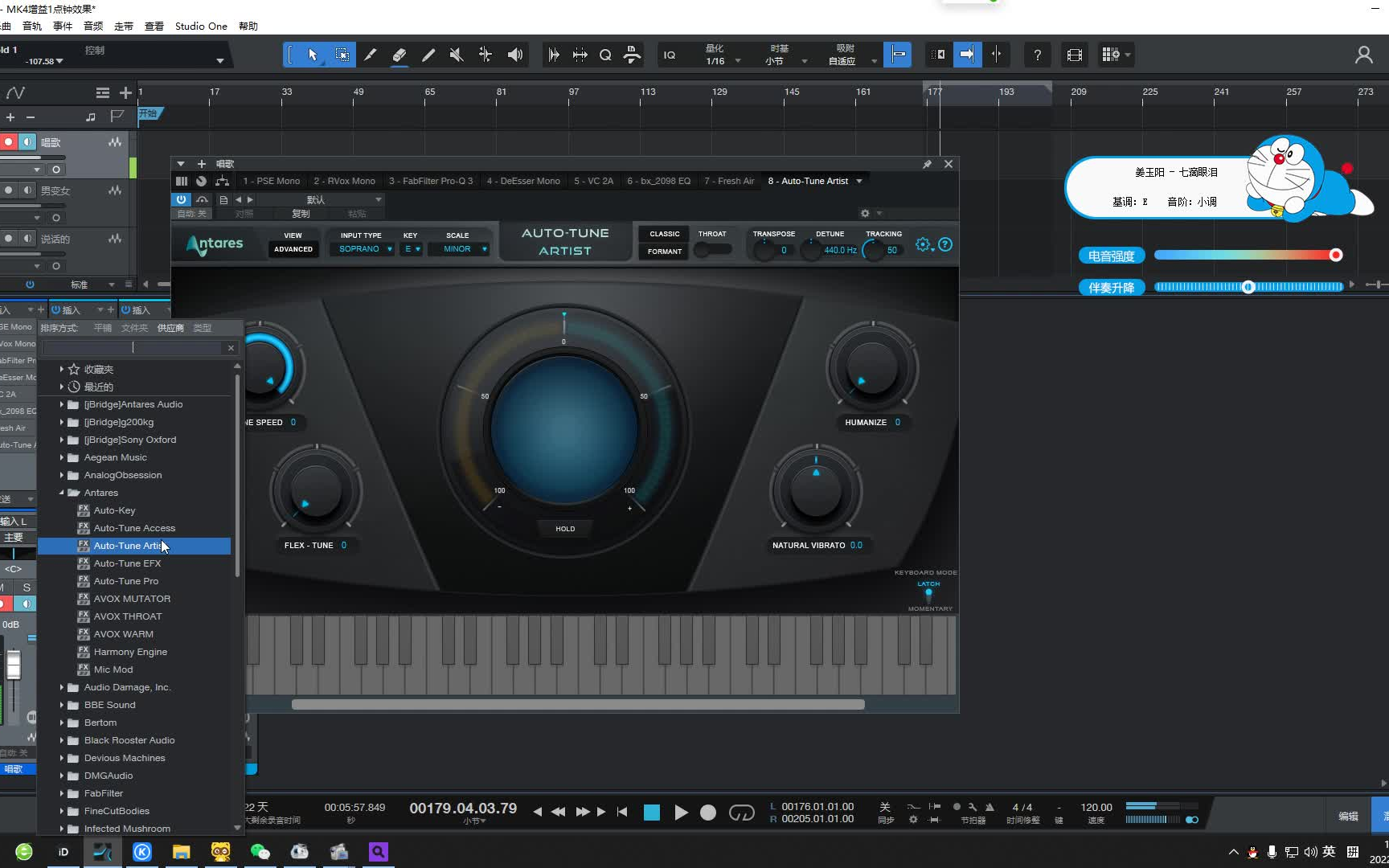Open the Key E dropdown

click(412, 249)
